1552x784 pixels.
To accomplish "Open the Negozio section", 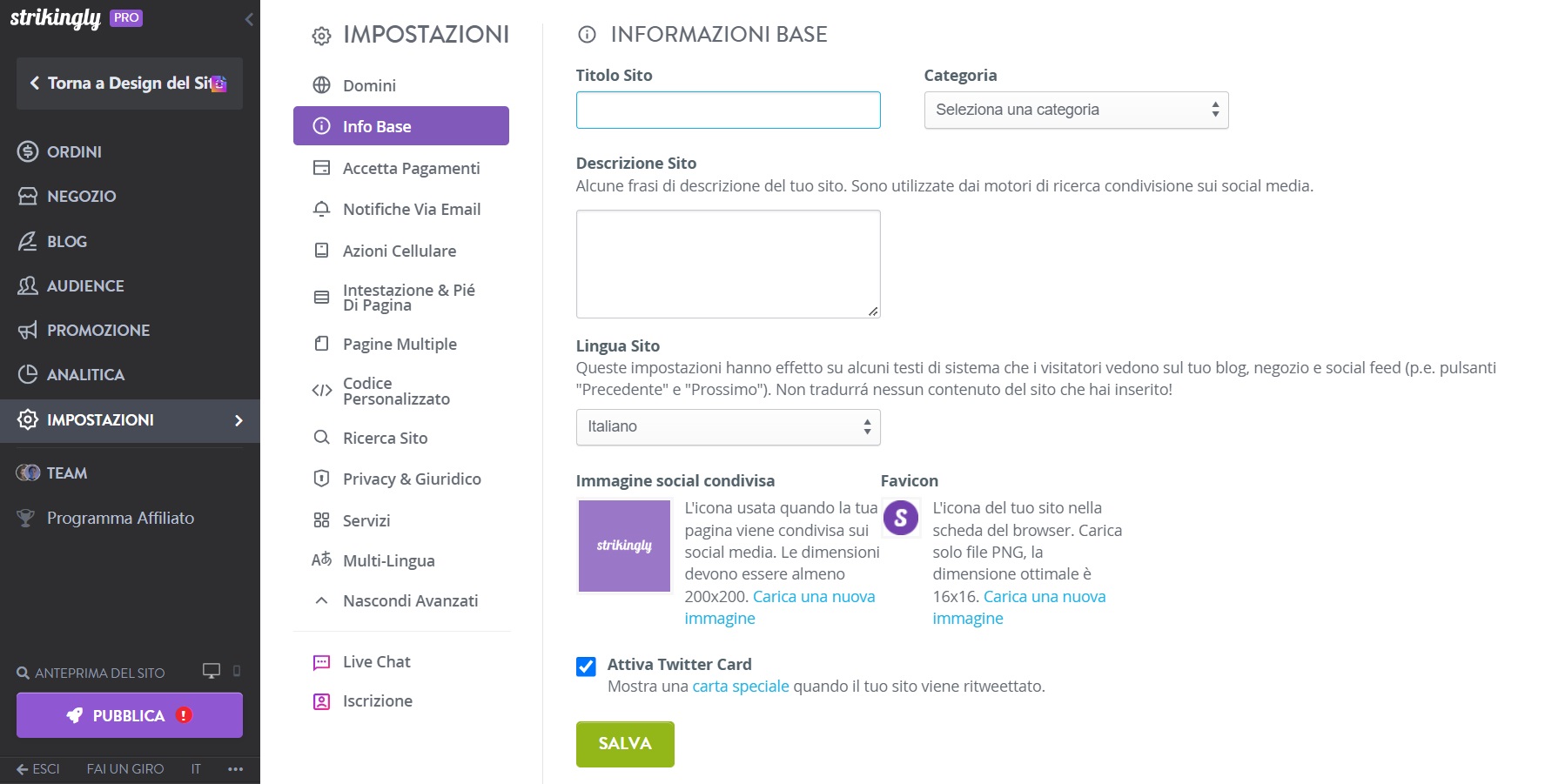I will (81, 197).
